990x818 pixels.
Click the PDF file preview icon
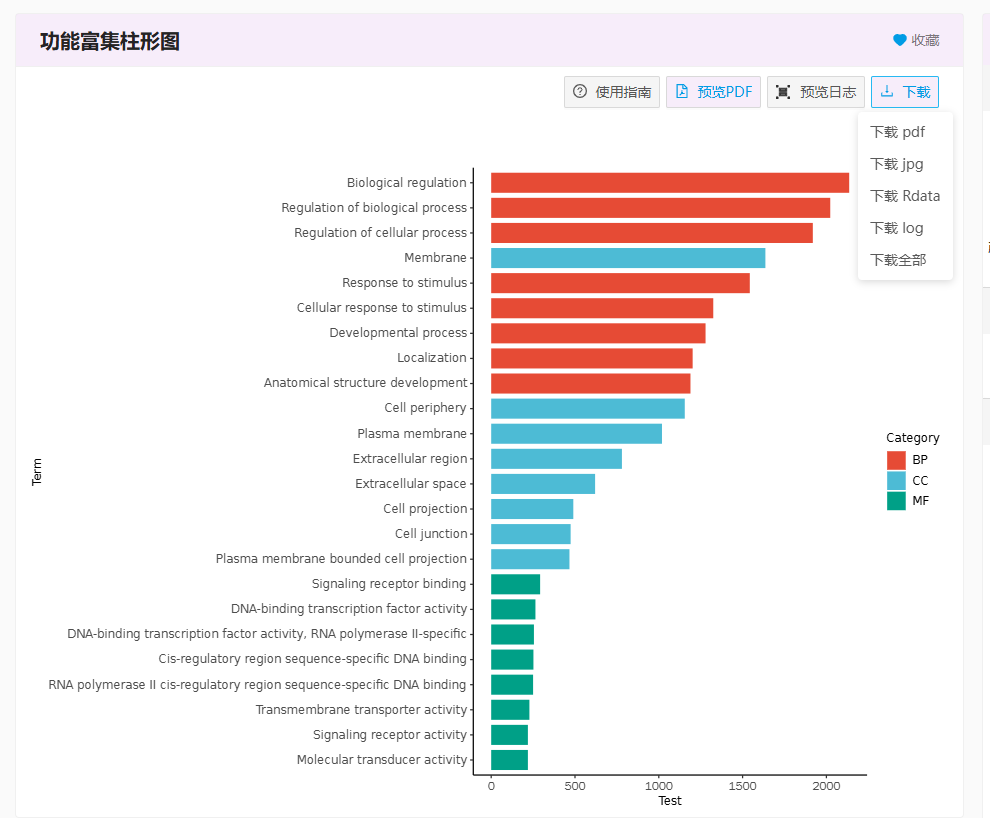[x=682, y=92]
